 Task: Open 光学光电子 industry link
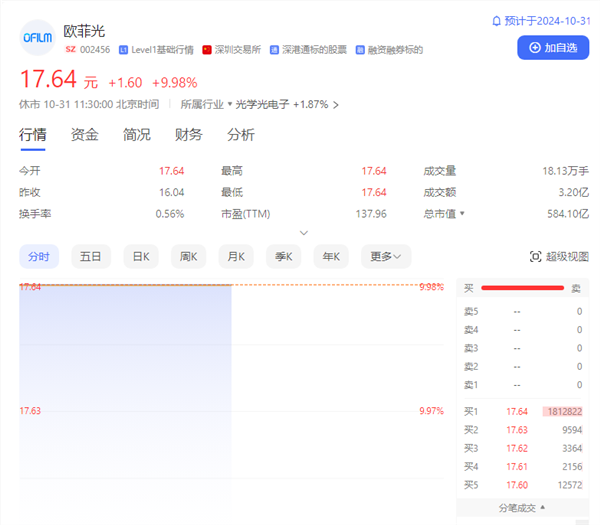coord(262,104)
